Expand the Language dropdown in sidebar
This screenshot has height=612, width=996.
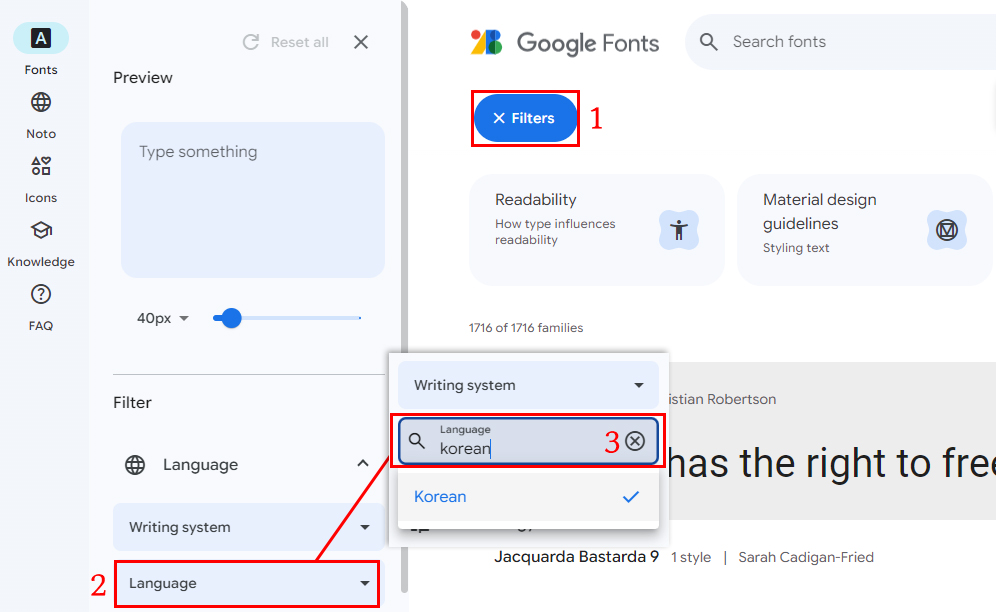248,583
